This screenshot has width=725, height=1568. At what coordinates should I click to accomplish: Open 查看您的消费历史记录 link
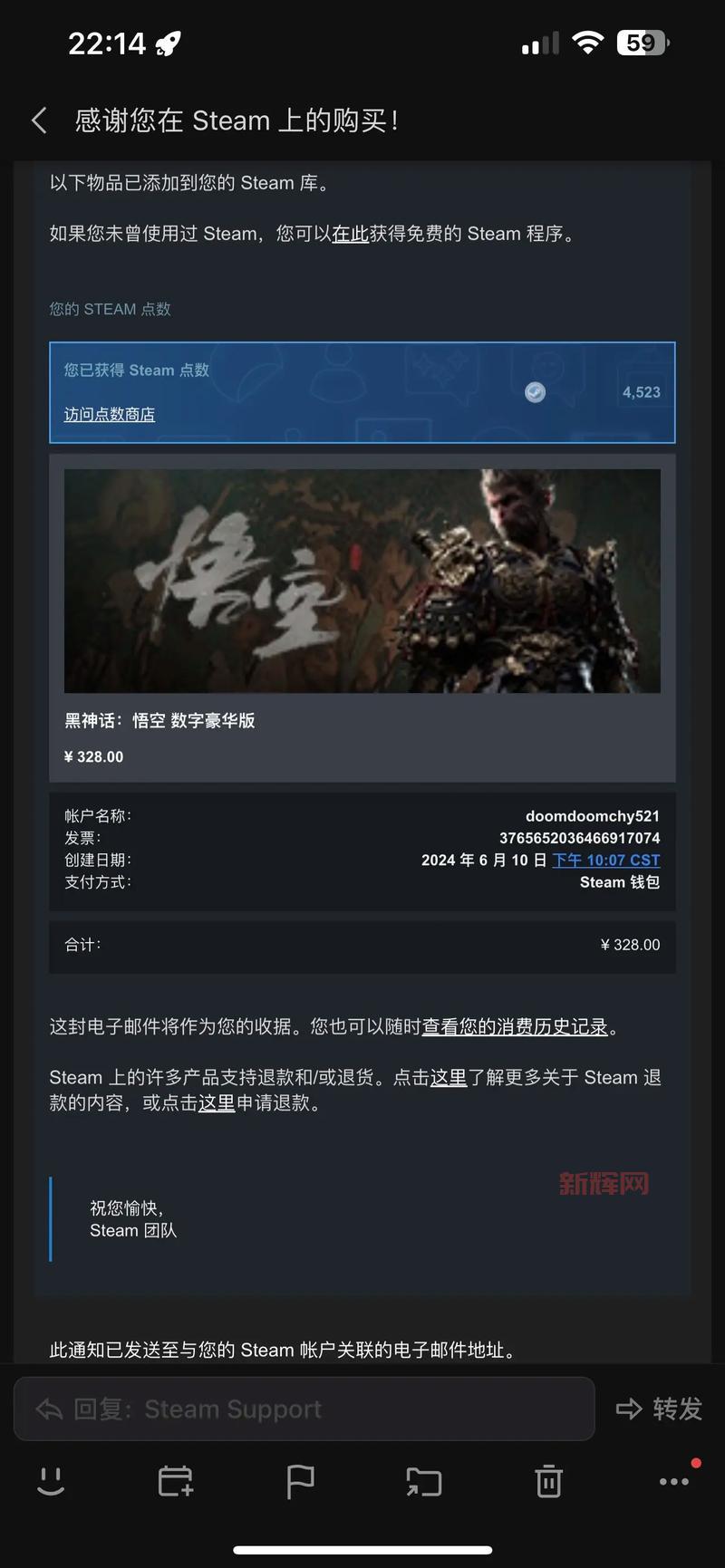(515, 1026)
